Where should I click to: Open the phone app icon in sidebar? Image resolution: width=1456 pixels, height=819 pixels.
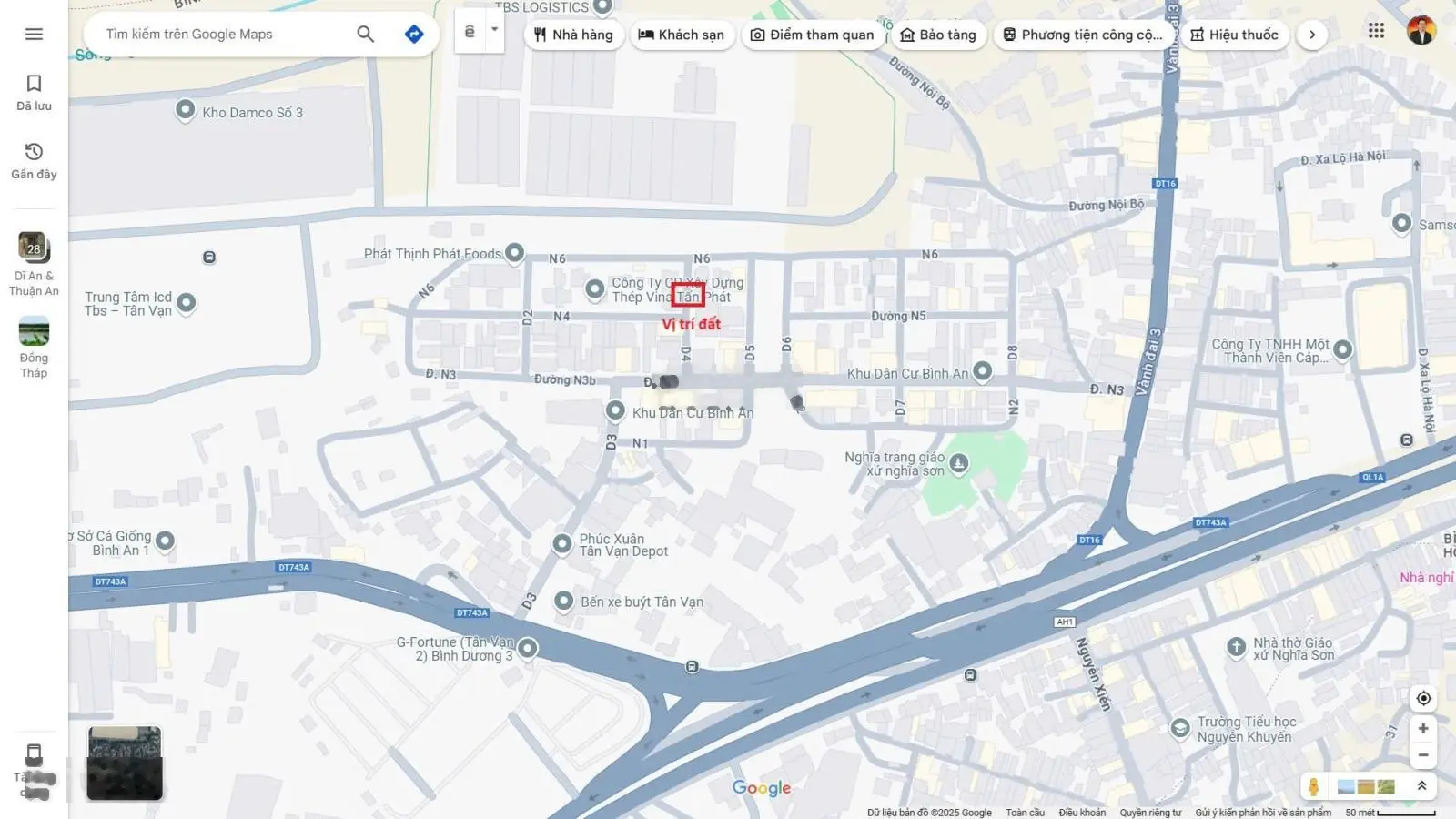coord(34,754)
